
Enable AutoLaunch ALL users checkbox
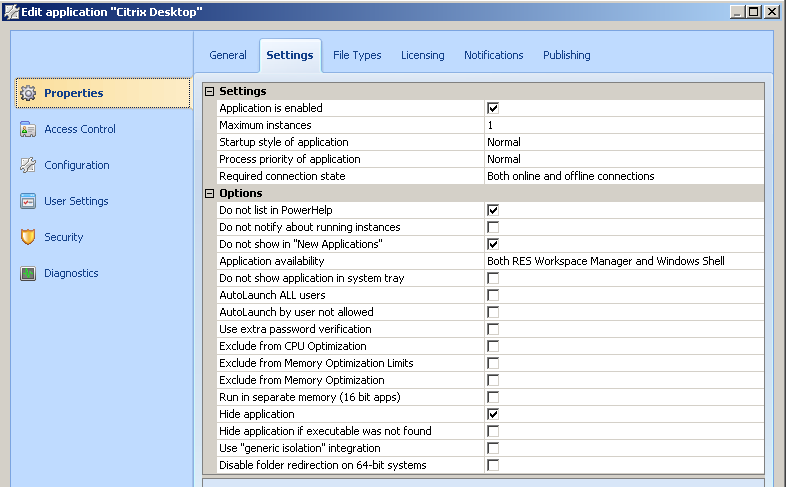[492, 295]
